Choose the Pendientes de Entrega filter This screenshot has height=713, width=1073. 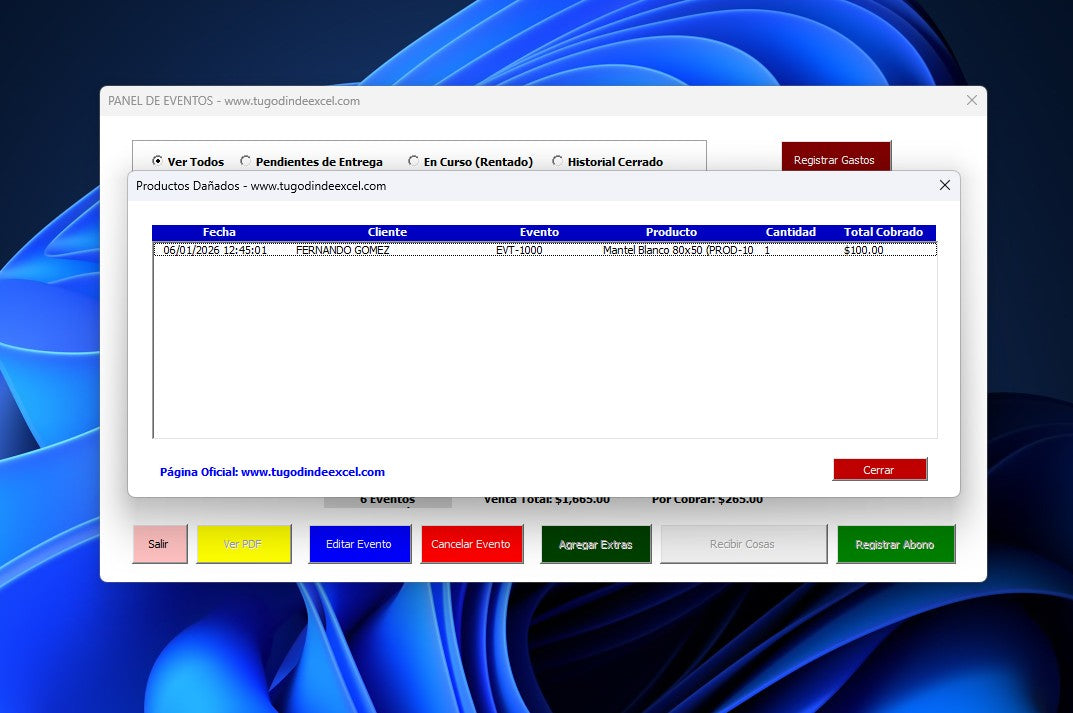(246, 161)
